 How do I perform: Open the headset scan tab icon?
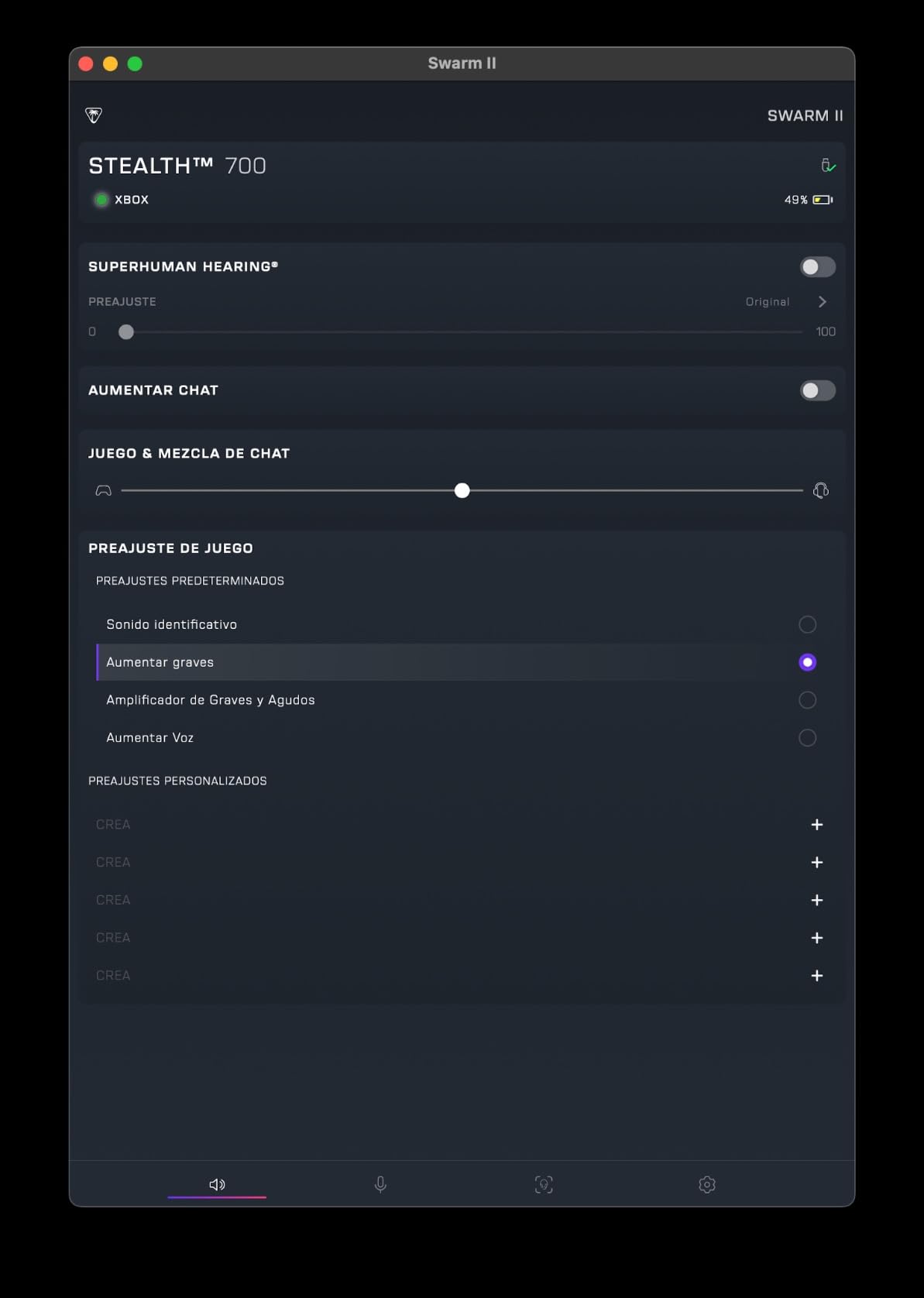[x=544, y=1184]
